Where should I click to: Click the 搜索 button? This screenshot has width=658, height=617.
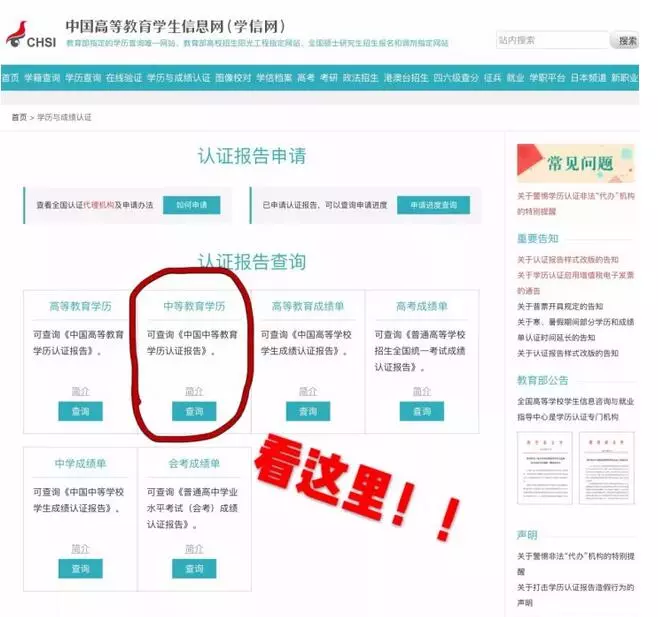point(626,40)
